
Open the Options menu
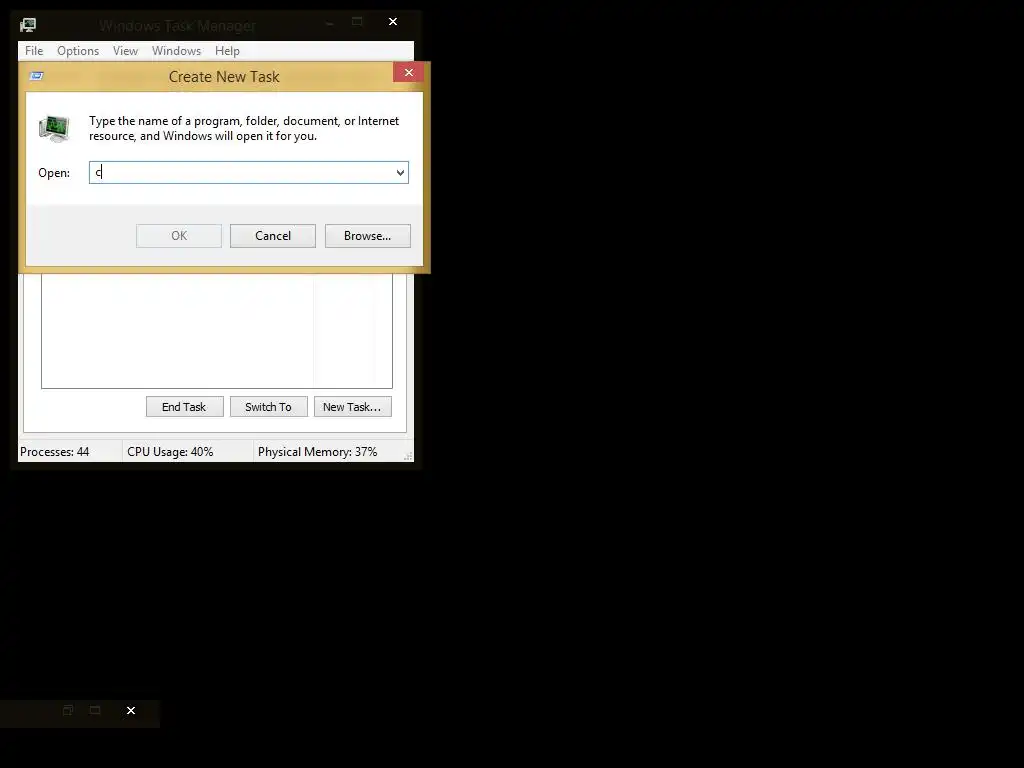click(78, 51)
